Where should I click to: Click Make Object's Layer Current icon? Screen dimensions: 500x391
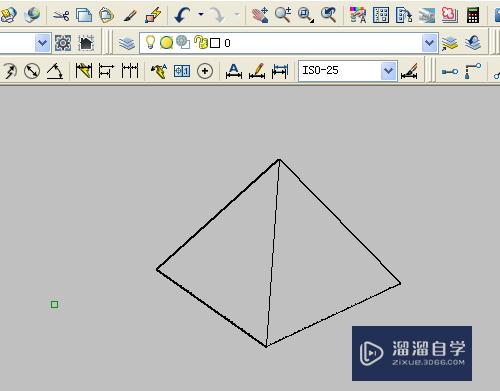coord(450,43)
